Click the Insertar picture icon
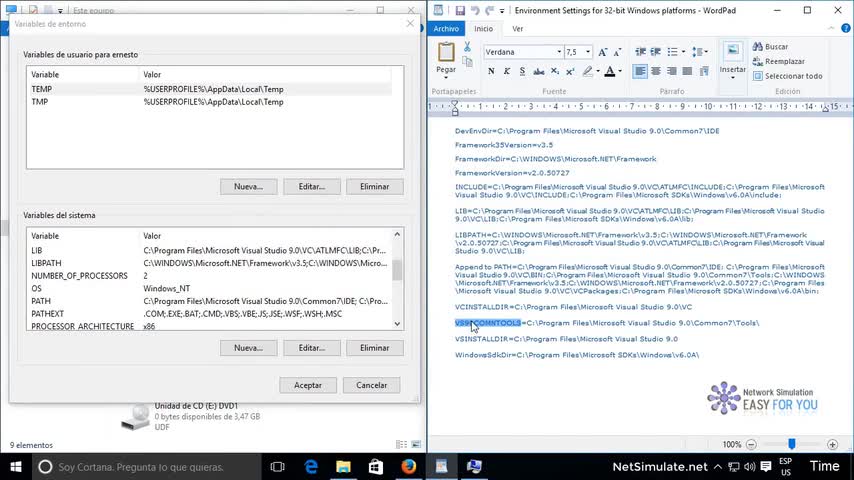This screenshot has height=480, width=854. pyautogui.click(x=733, y=52)
